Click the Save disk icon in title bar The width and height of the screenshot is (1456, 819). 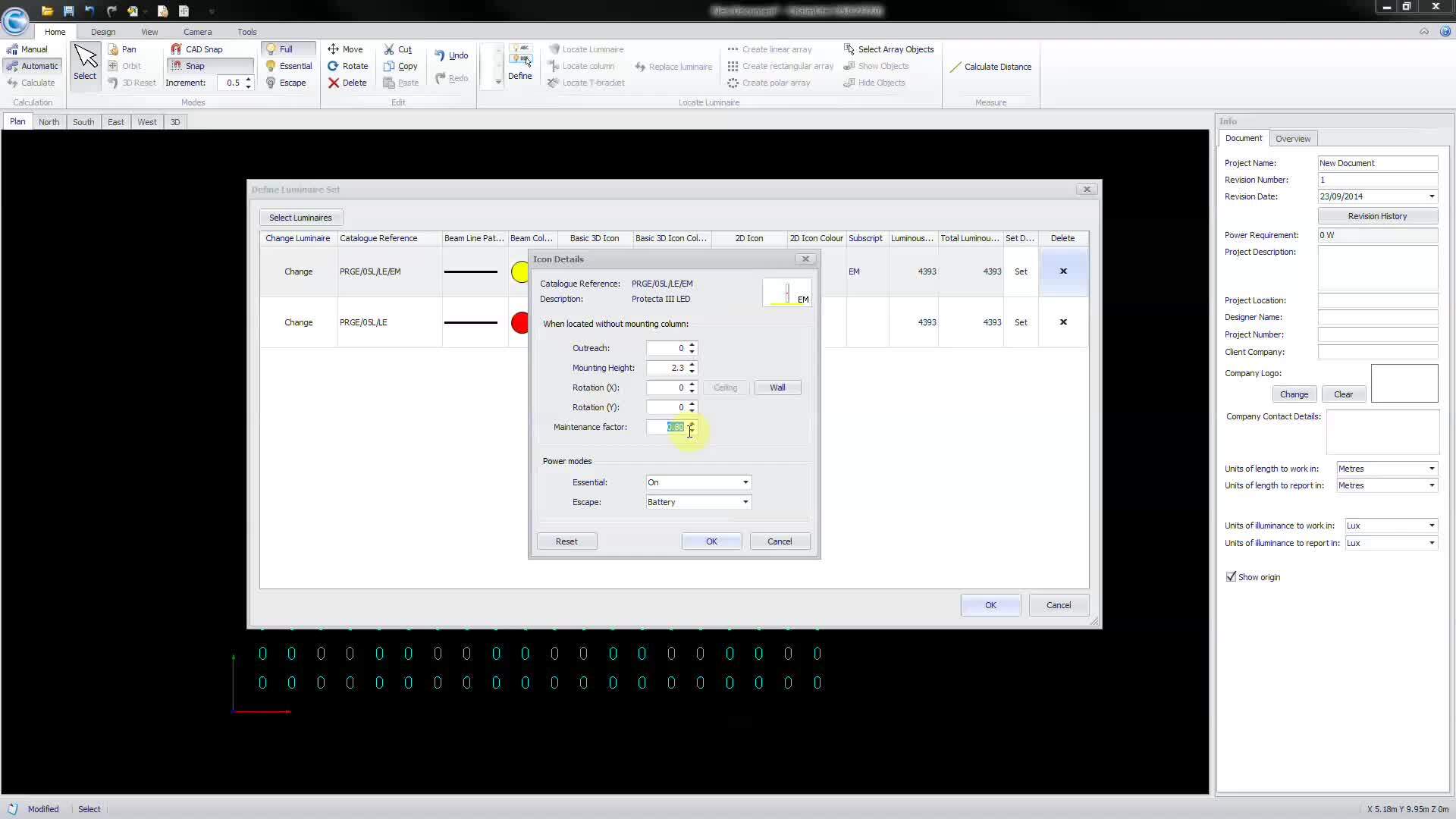tap(68, 11)
